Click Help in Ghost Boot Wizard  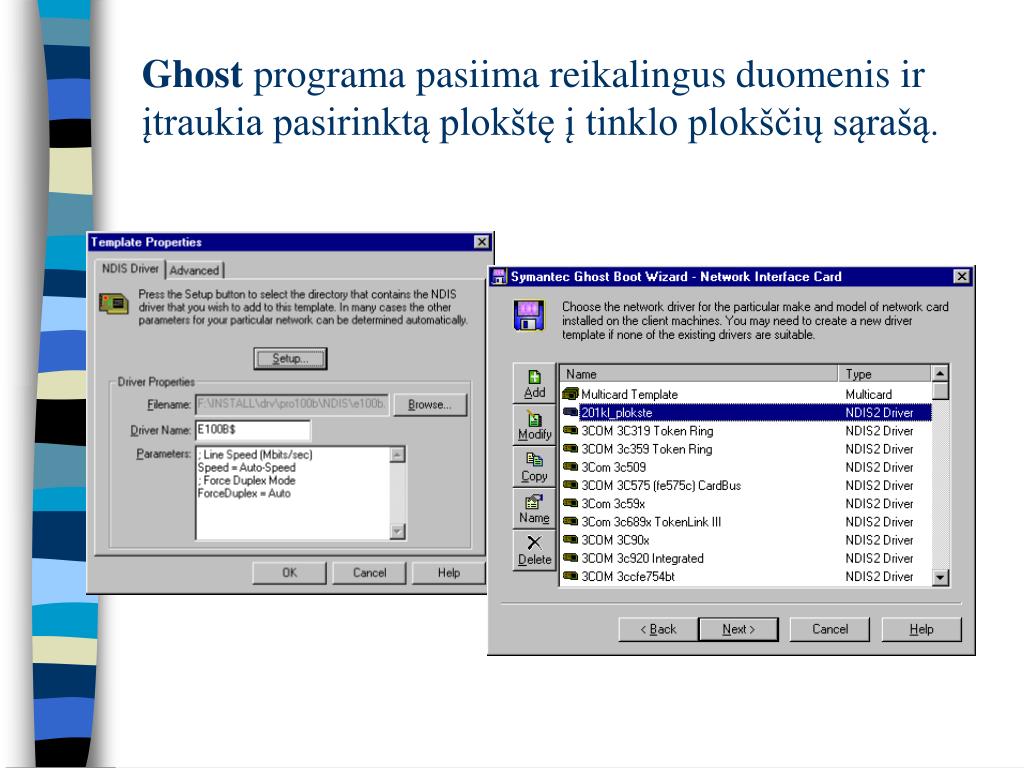(921, 630)
